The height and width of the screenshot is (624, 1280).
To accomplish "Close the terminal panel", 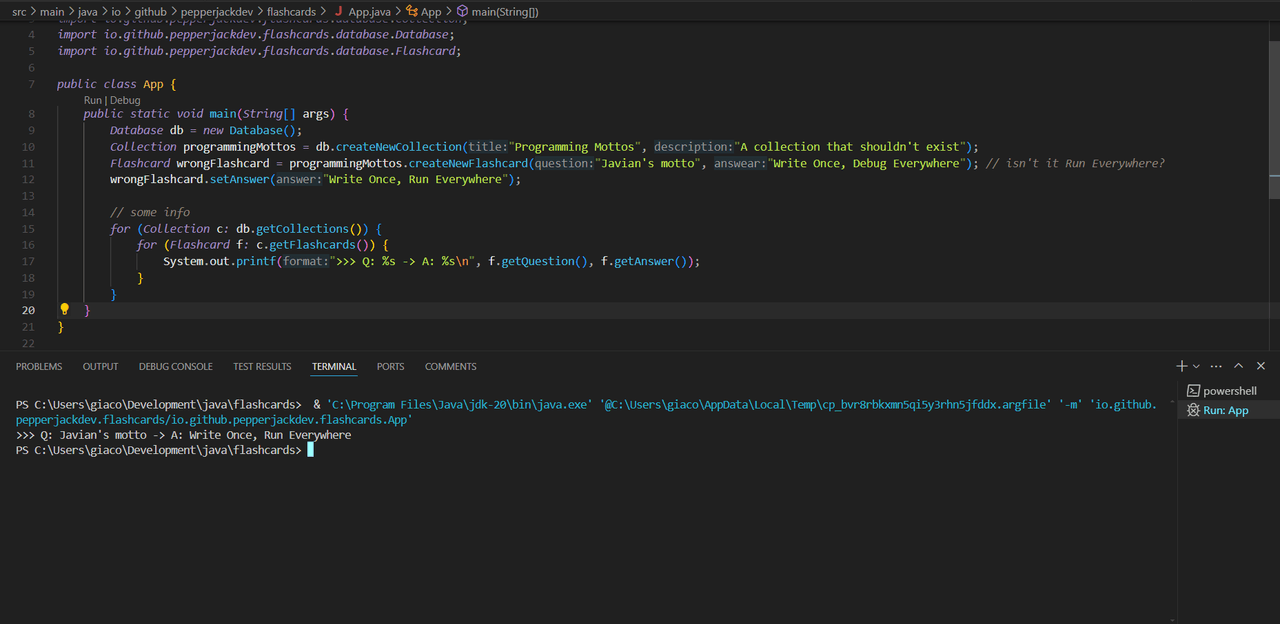I will (1261, 366).
